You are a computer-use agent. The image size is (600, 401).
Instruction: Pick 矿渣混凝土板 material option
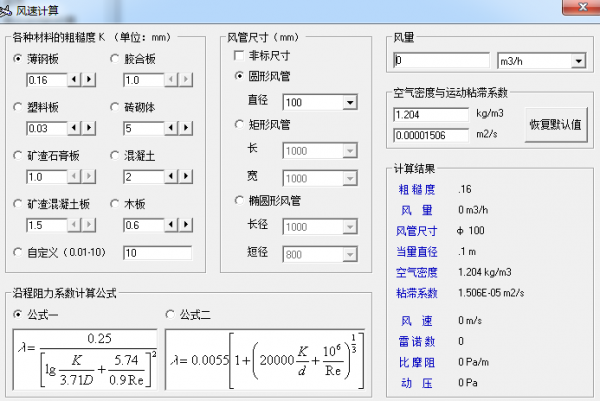tap(17, 204)
